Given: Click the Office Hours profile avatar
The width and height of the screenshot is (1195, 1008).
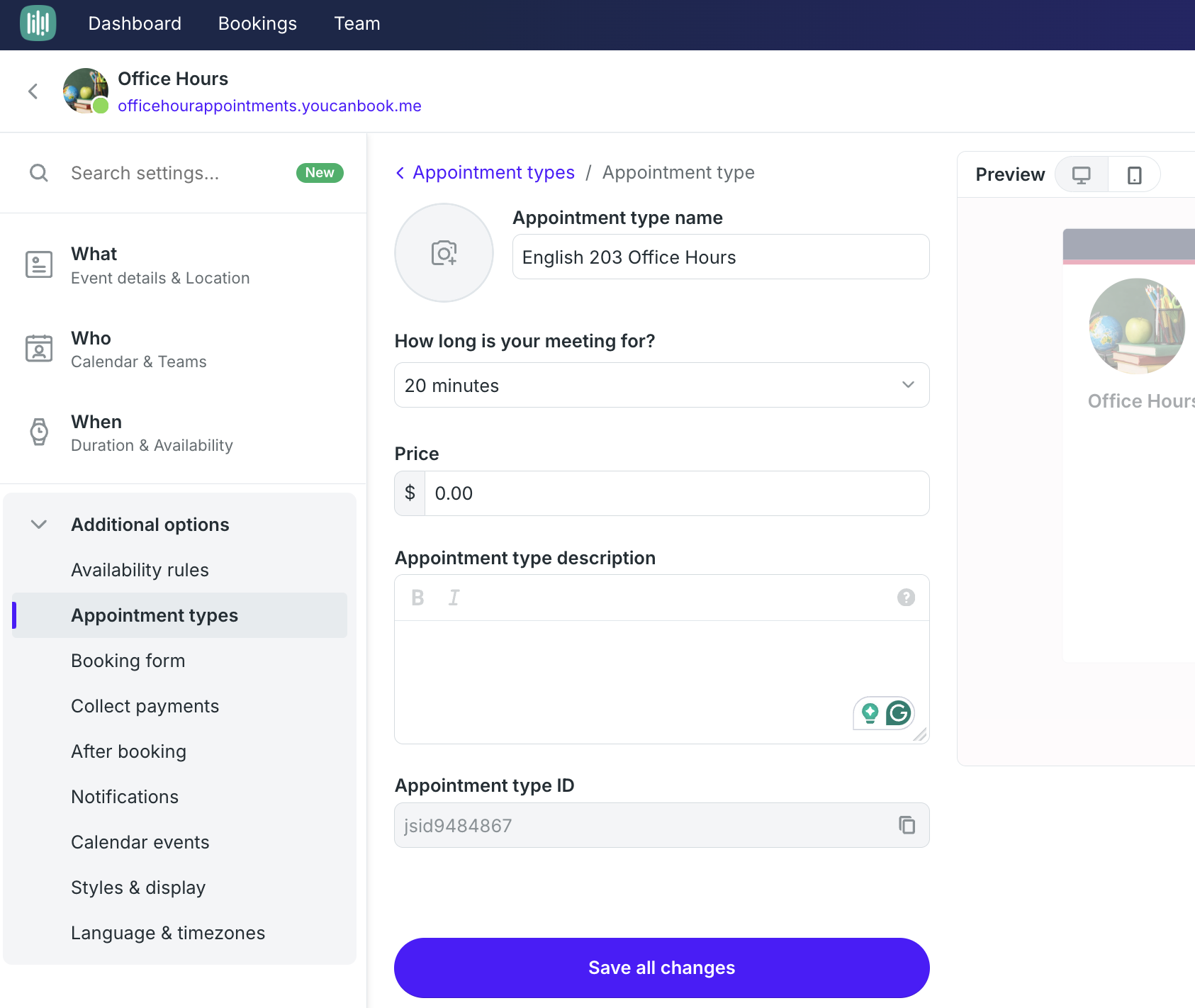Looking at the screenshot, I should [x=86, y=91].
